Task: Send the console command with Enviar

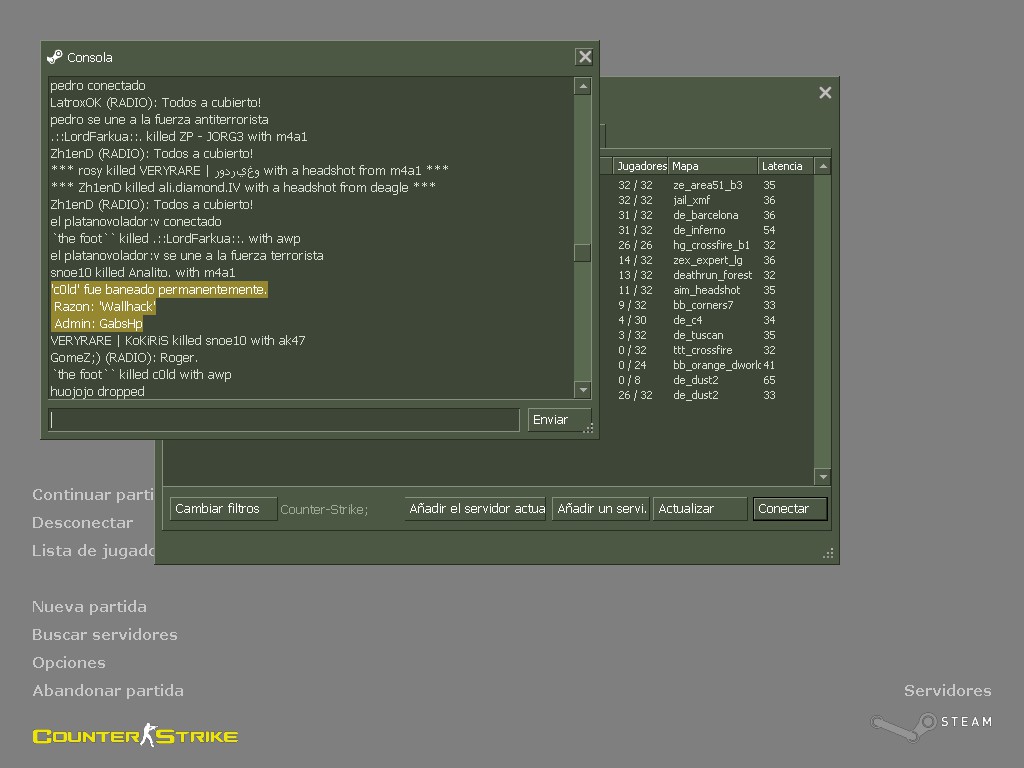Action: coord(559,420)
